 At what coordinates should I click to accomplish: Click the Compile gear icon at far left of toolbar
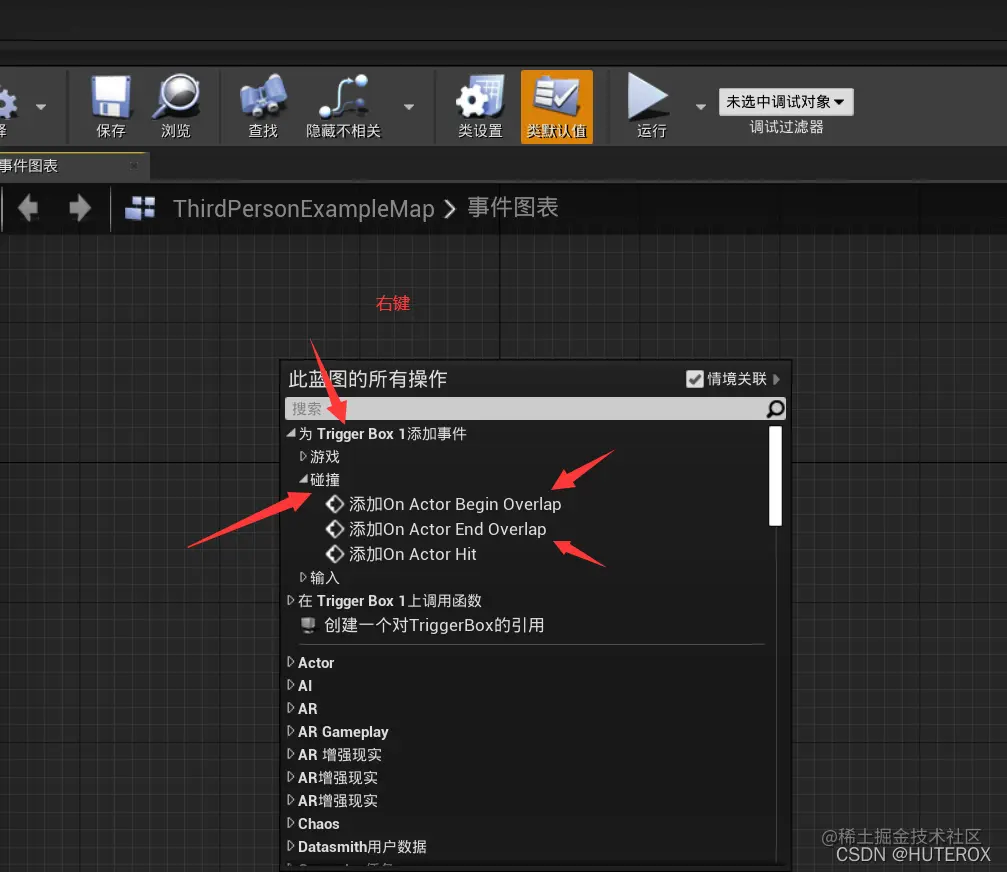click(6, 104)
